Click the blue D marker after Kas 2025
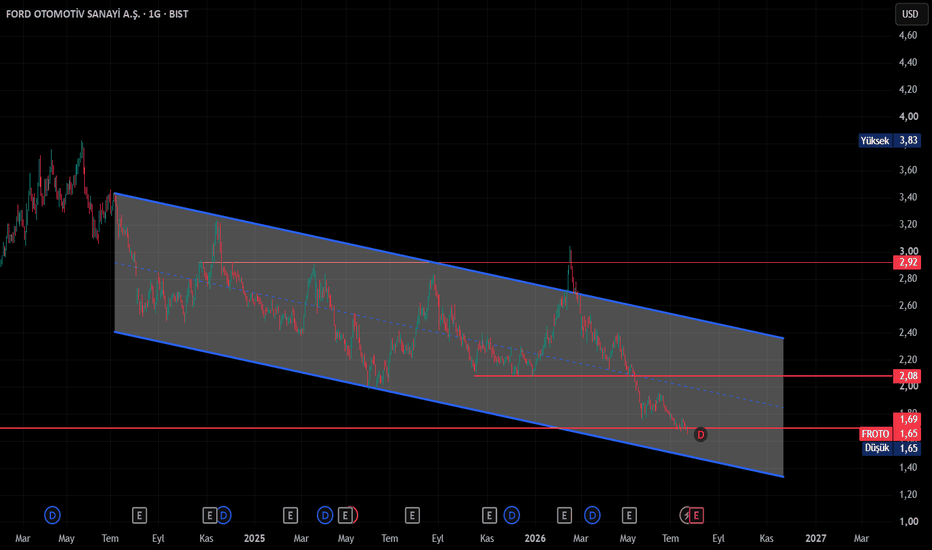The height and width of the screenshot is (550, 932). coord(512,515)
